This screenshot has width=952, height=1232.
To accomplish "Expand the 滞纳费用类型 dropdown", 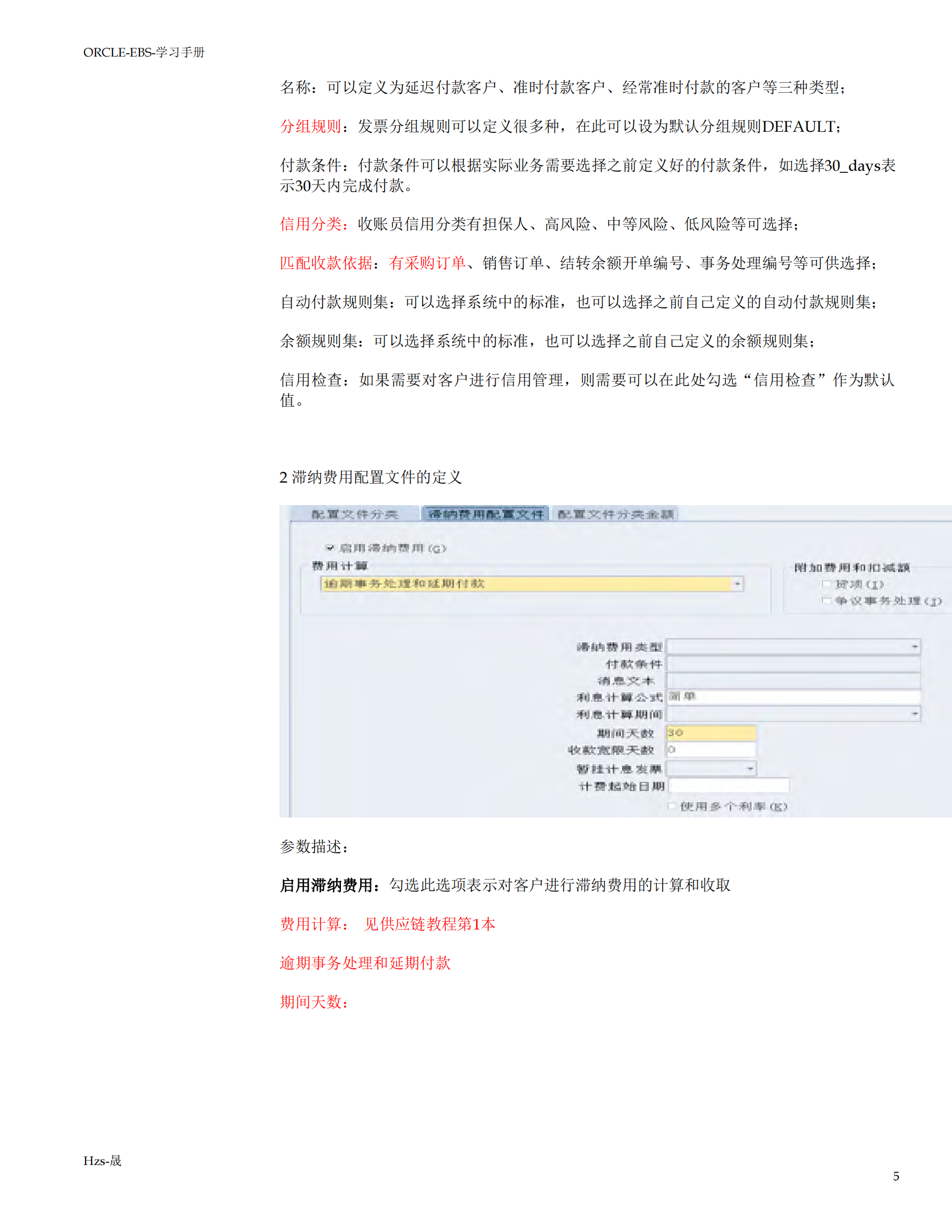I will (915, 646).
